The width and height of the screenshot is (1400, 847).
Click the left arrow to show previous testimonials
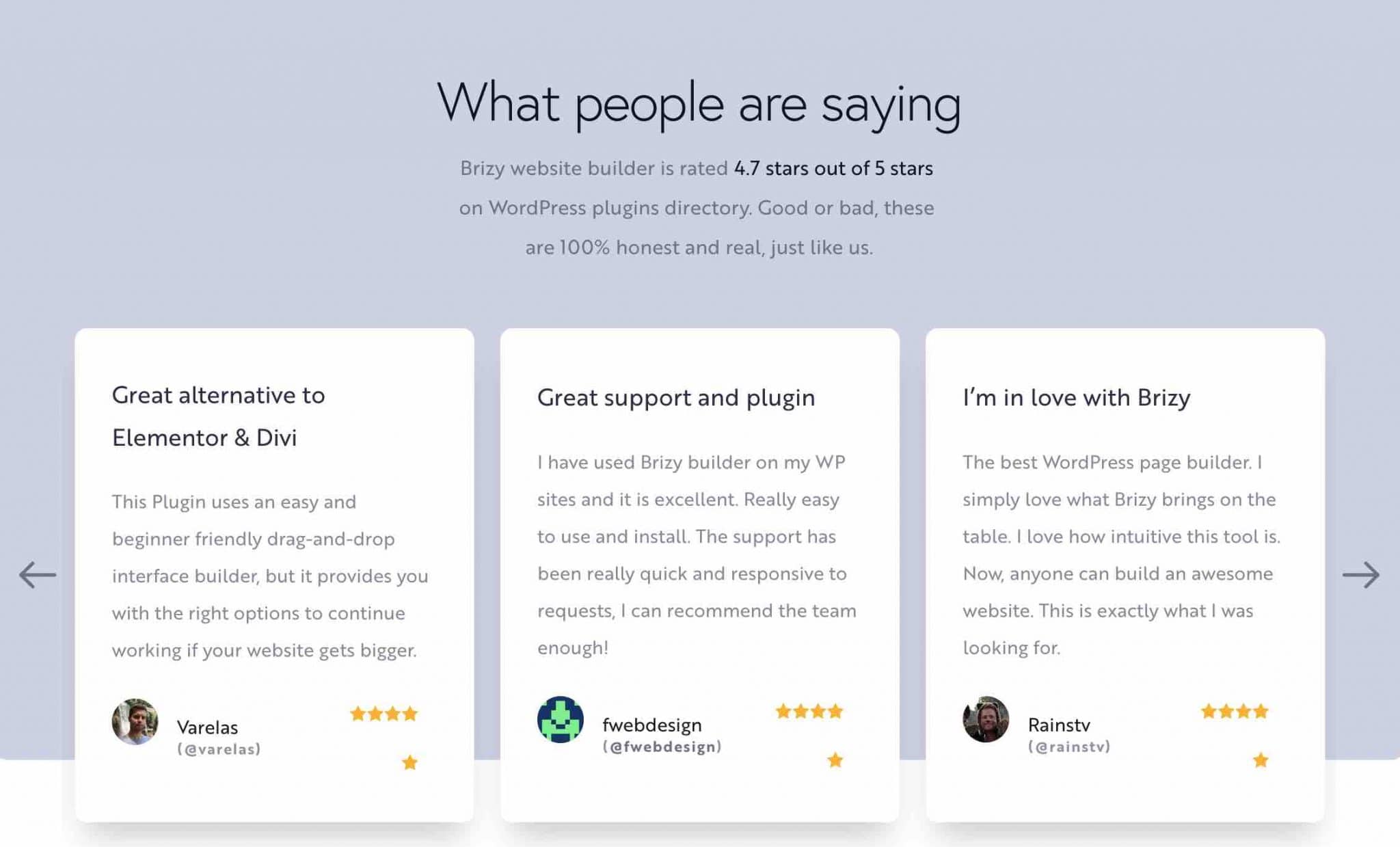coord(38,575)
